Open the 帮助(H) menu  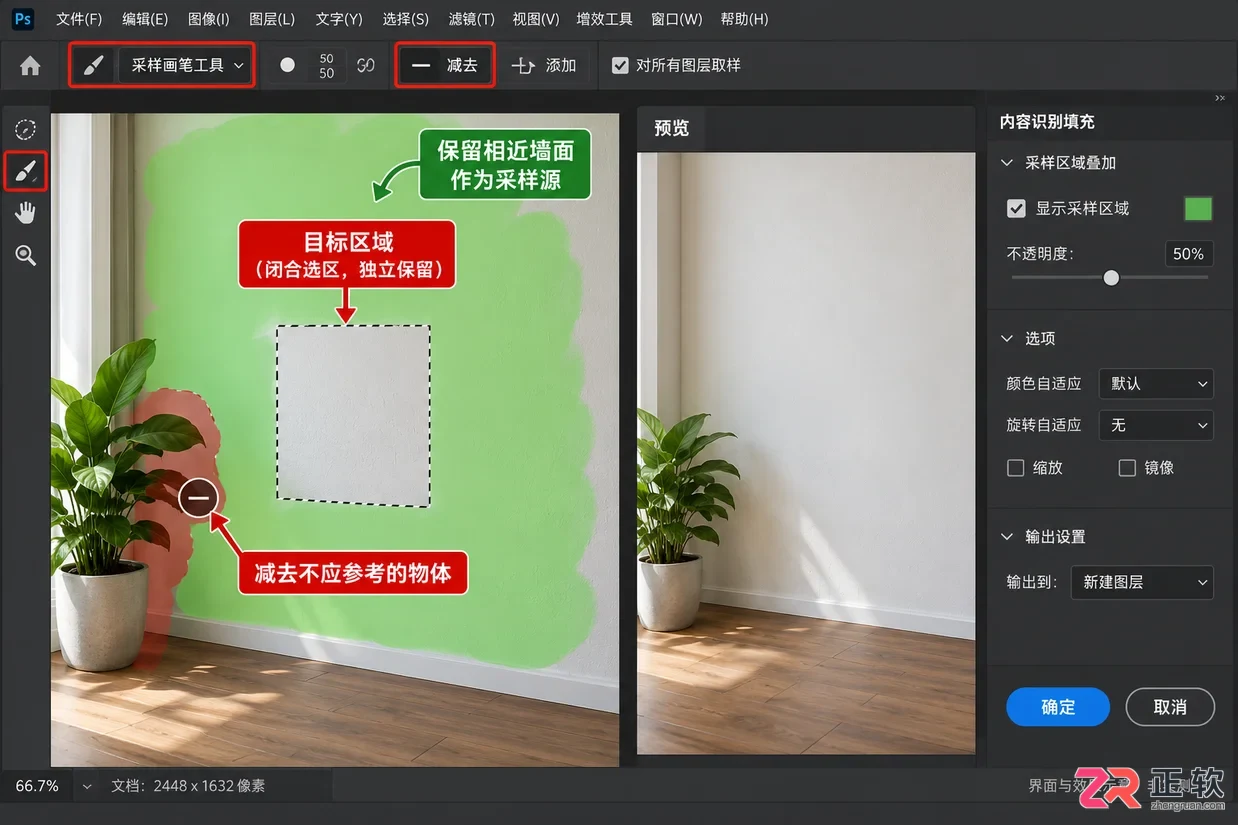[x=744, y=19]
